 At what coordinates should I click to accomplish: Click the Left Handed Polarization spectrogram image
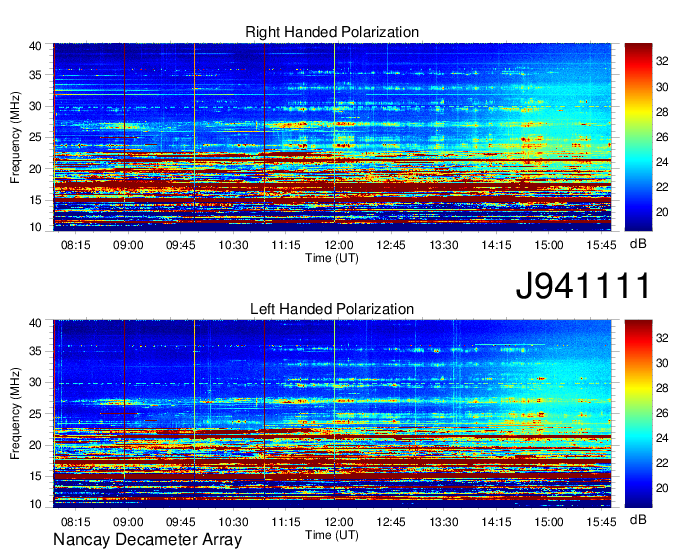[x=332, y=414]
